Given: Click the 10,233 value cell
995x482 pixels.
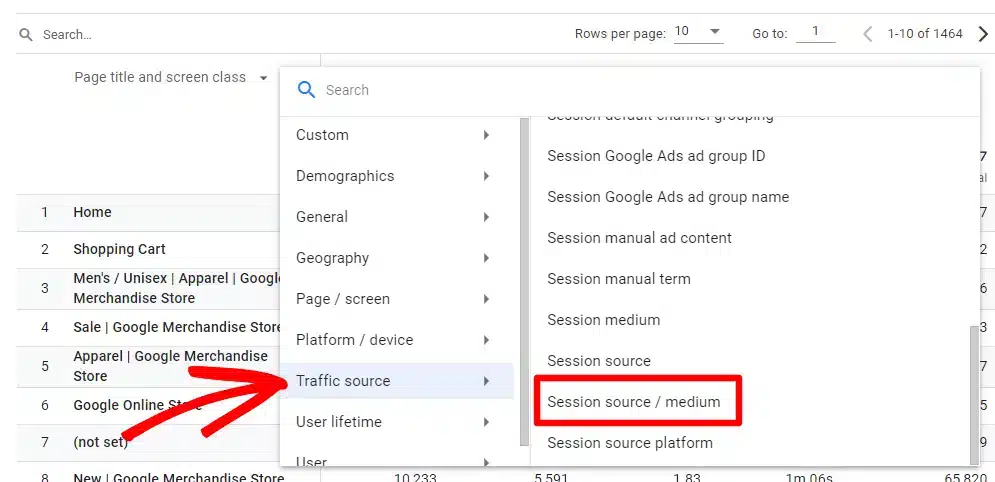Looking at the screenshot, I should (415, 477).
